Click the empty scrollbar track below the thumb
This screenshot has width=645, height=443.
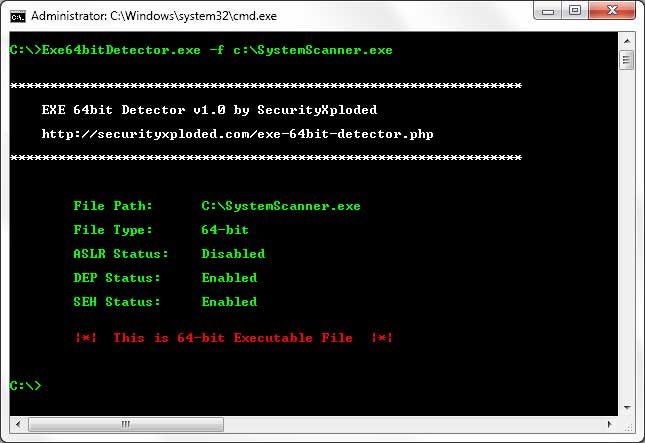pyautogui.click(x=627, y=250)
